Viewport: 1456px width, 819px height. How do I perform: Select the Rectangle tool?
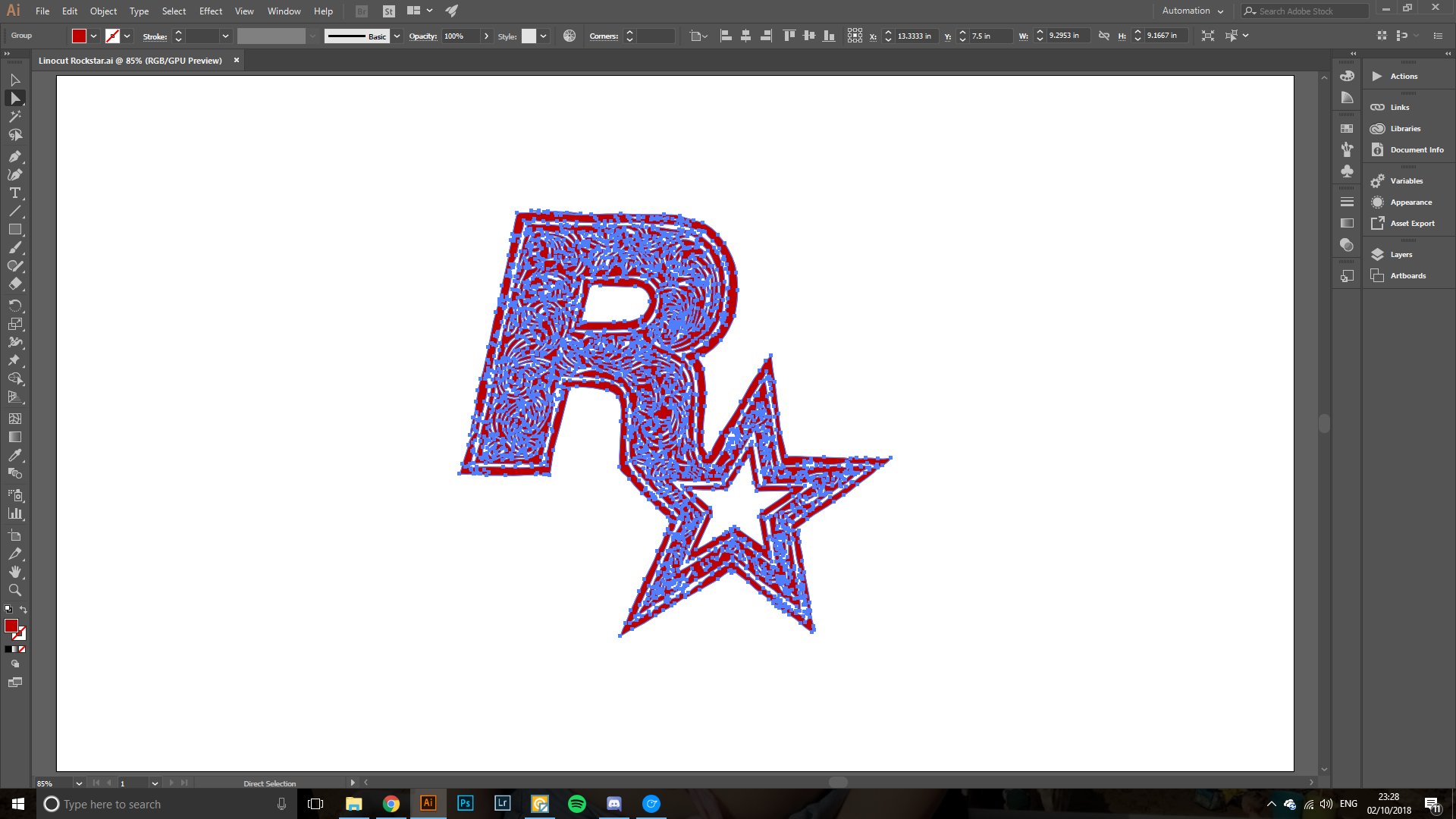point(14,229)
